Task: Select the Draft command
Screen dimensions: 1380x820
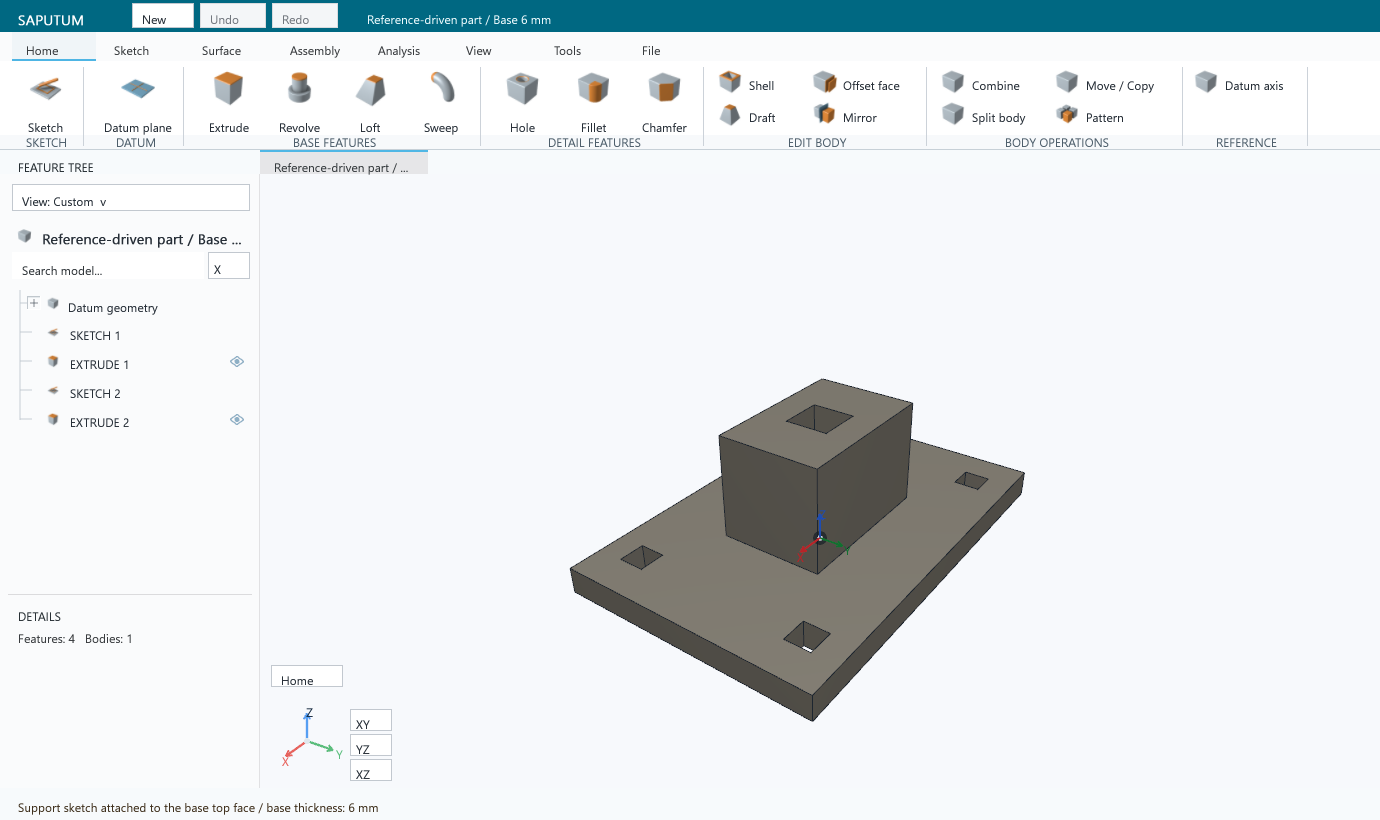Action: point(747,117)
